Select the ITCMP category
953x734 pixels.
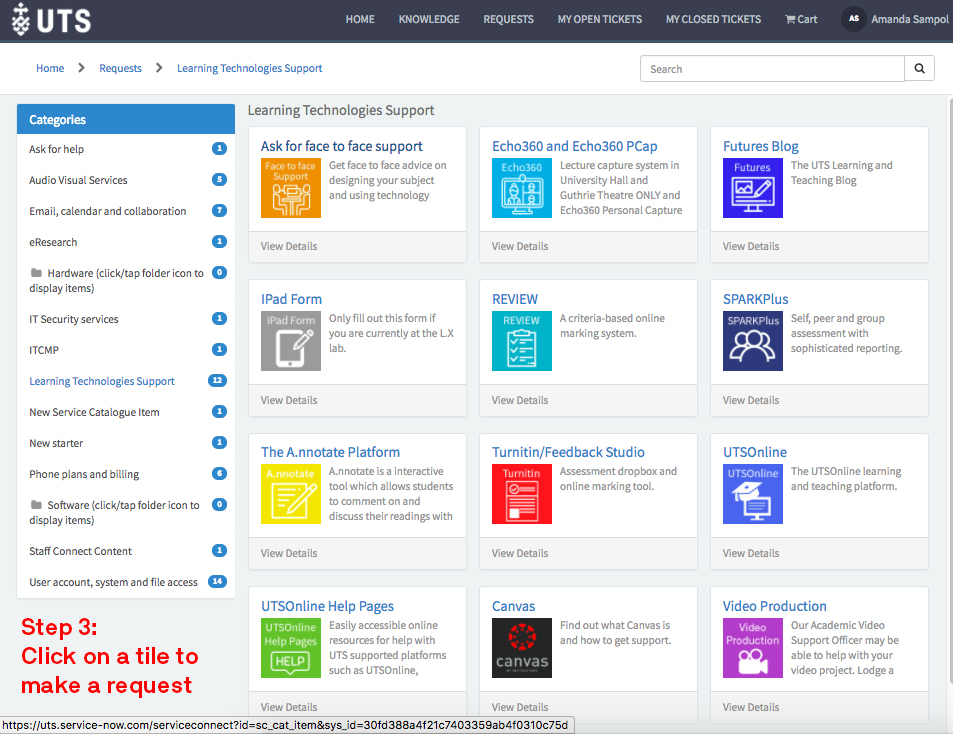[44, 350]
